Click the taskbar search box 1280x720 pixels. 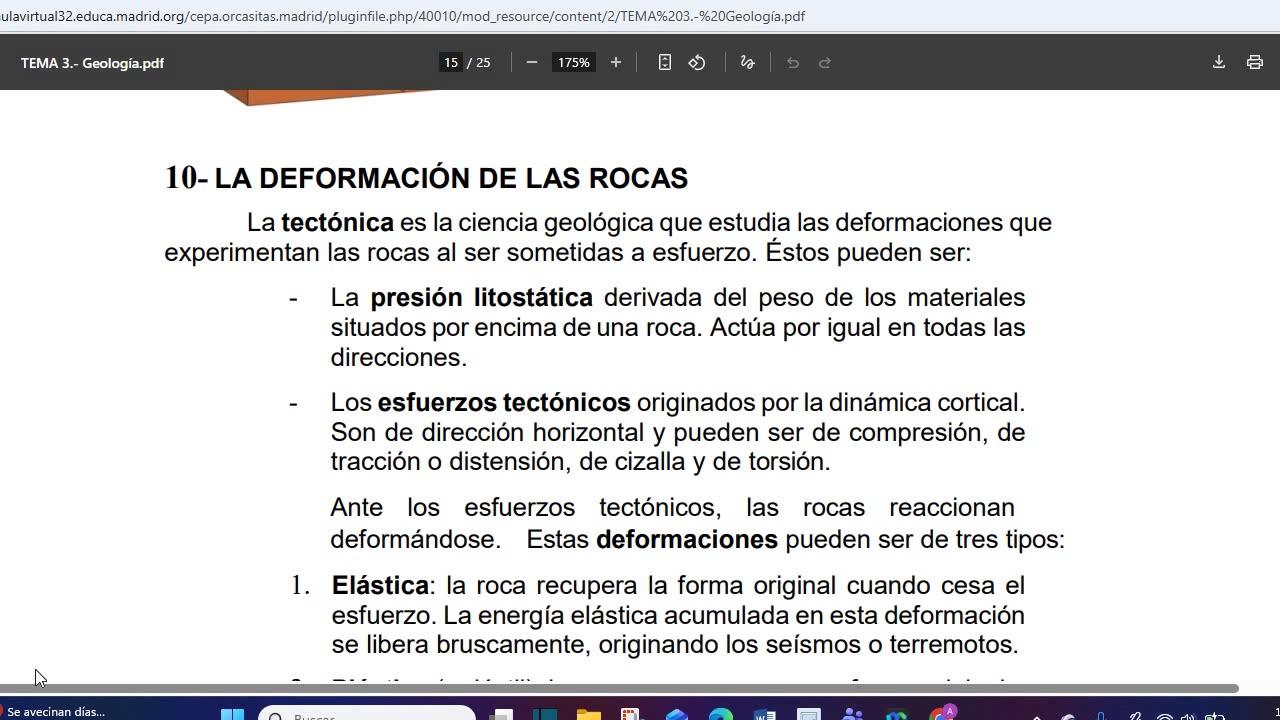pos(367,714)
